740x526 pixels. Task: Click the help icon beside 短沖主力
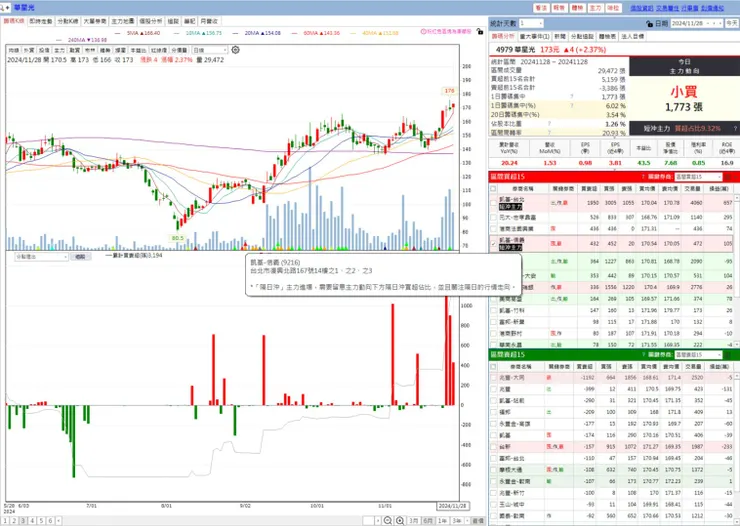735,128
